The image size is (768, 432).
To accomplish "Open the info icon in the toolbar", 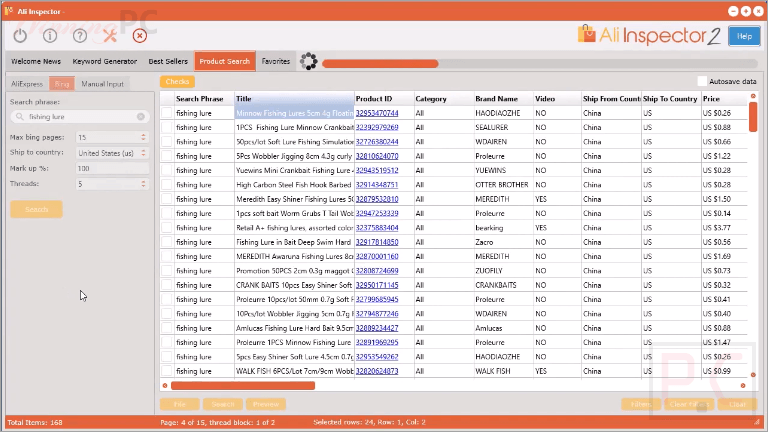I will coord(50,35).
